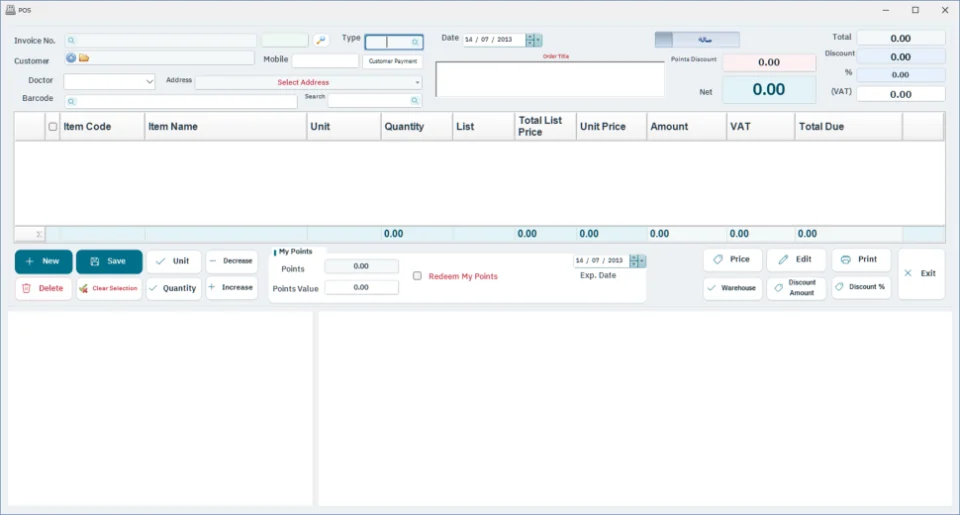Click the Invoice No. input field
This screenshot has height=515, width=960.
(x=161, y=40)
